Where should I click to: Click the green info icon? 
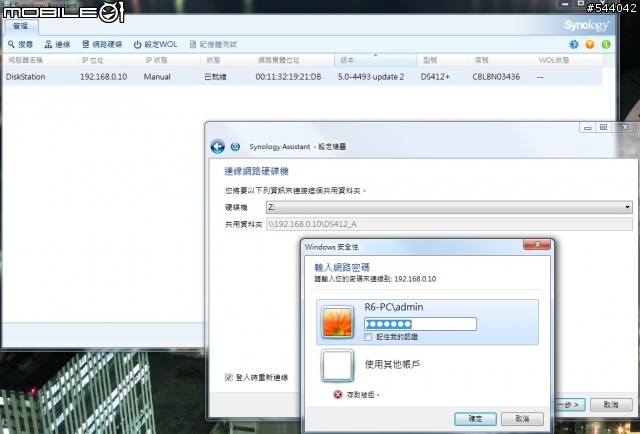(606, 44)
